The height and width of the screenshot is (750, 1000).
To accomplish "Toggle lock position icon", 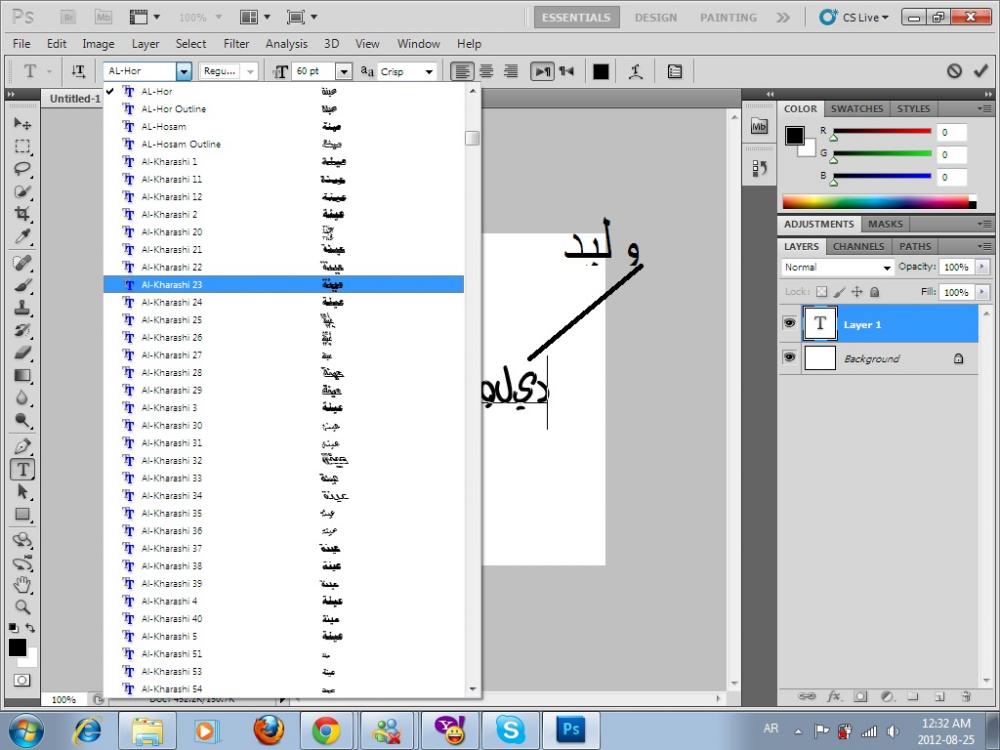I will point(857,292).
